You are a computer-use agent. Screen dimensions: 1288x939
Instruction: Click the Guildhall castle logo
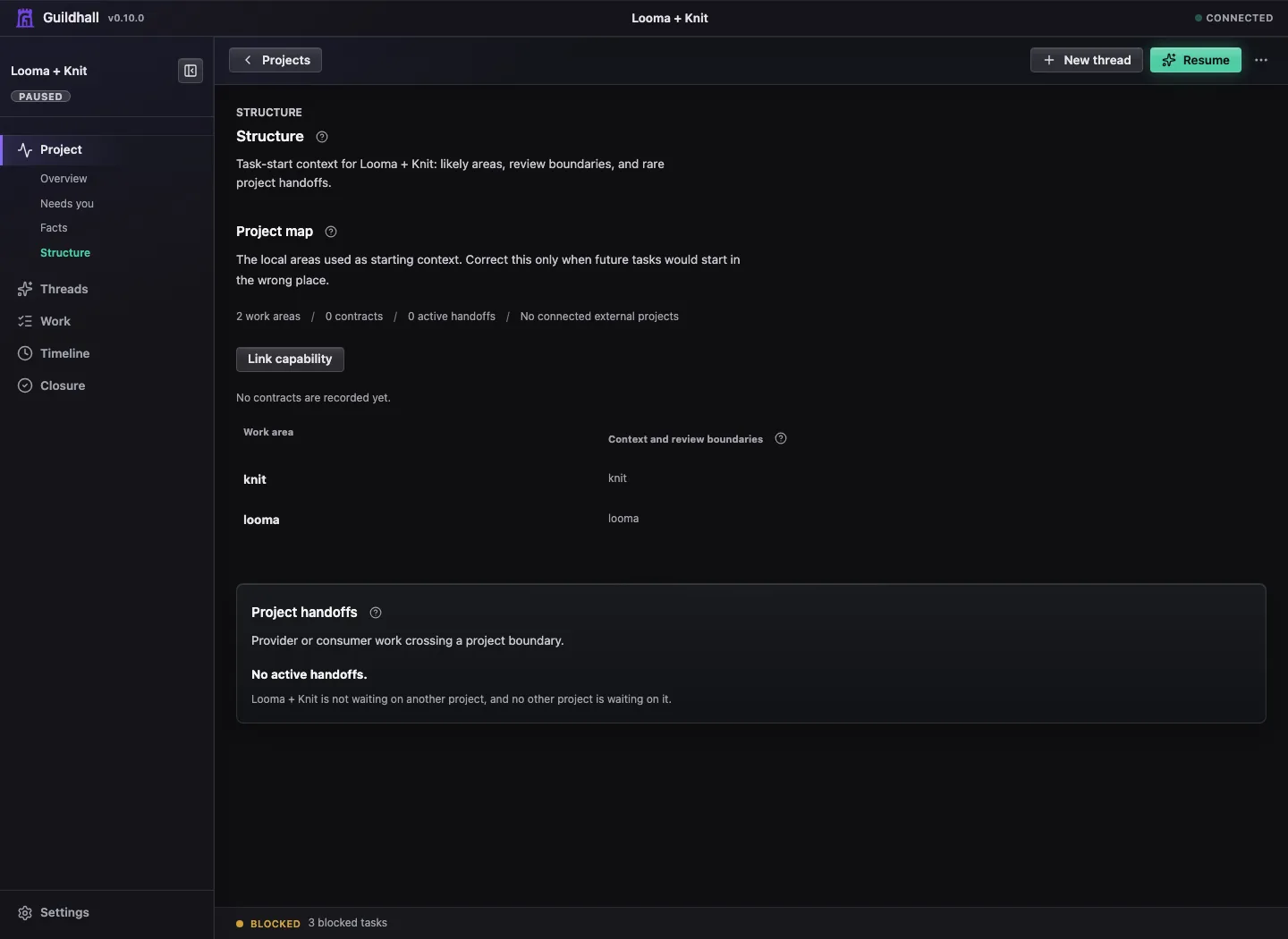tap(25, 18)
